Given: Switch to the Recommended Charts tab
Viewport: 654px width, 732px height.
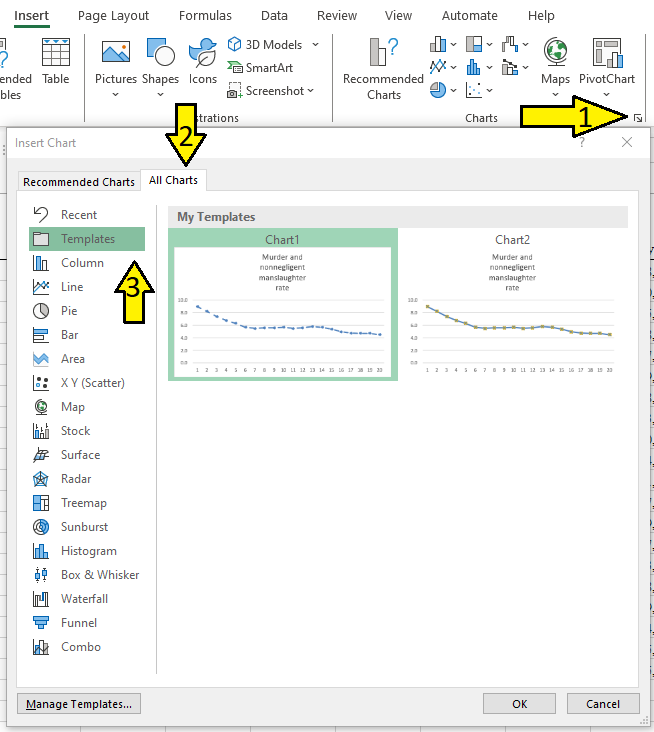Looking at the screenshot, I should coord(79,182).
